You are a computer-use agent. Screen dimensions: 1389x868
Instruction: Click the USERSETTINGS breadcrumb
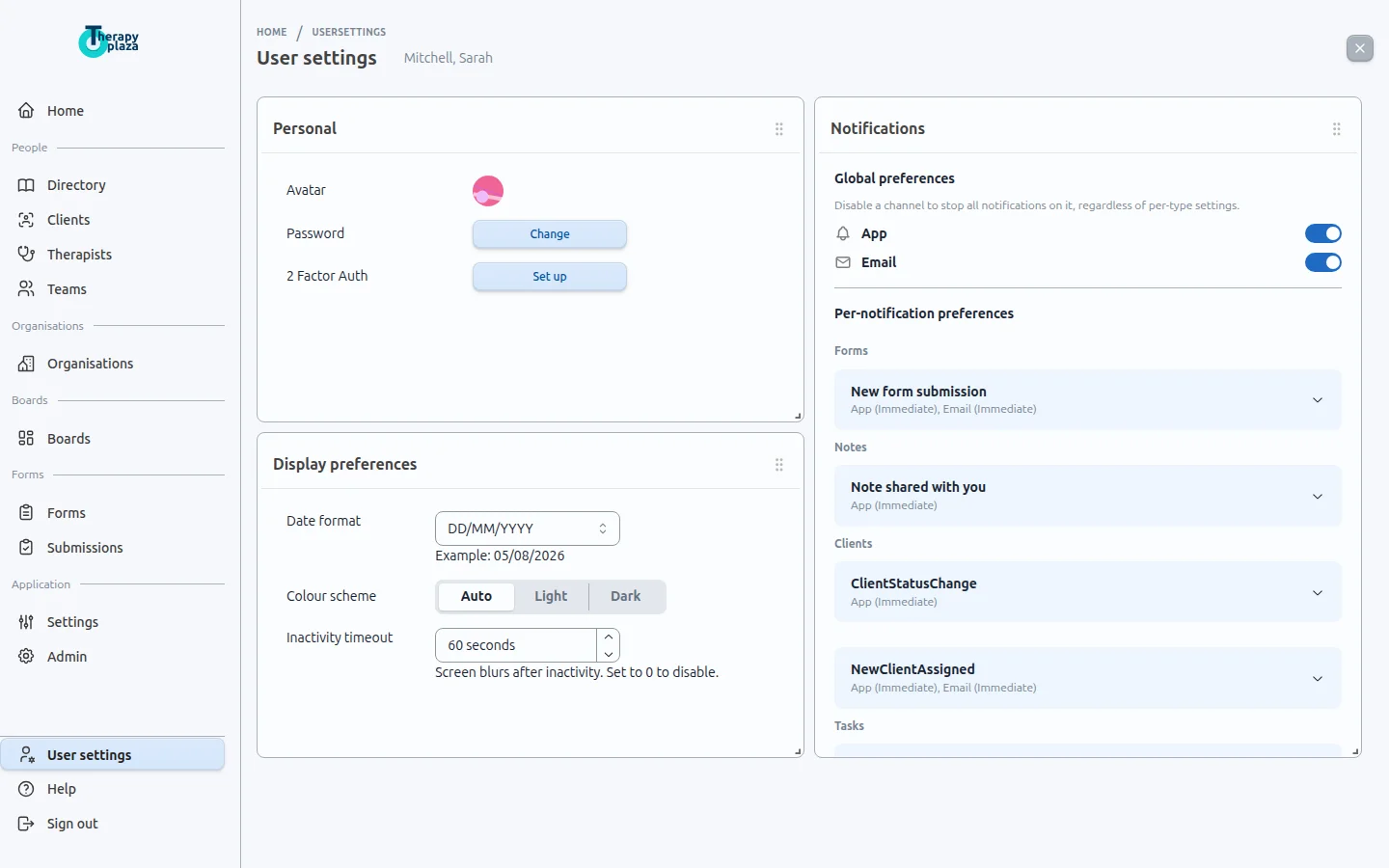tap(349, 32)
